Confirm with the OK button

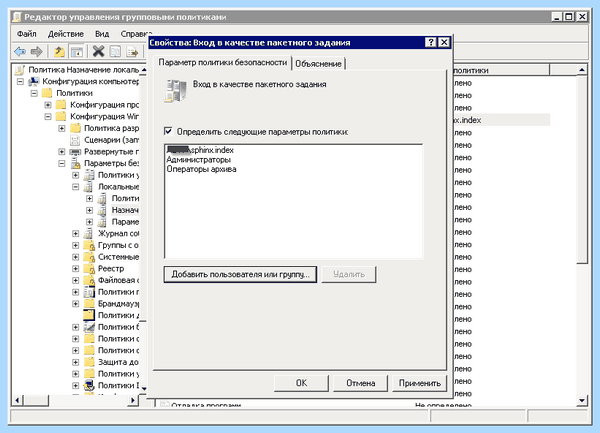coord(301,383)
